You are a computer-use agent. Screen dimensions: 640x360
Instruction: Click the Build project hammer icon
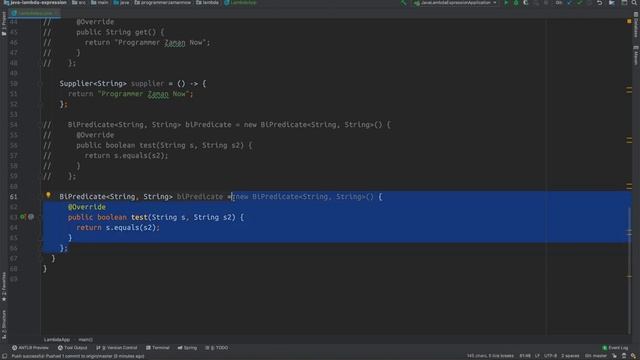tap(404, 3)
